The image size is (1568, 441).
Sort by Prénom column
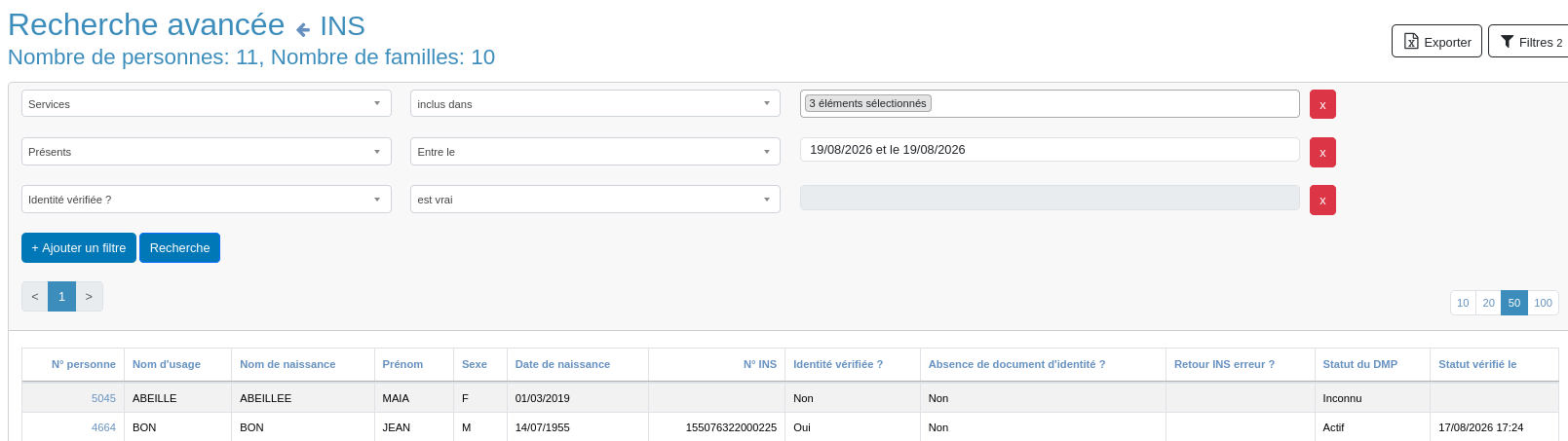point(402,364)
